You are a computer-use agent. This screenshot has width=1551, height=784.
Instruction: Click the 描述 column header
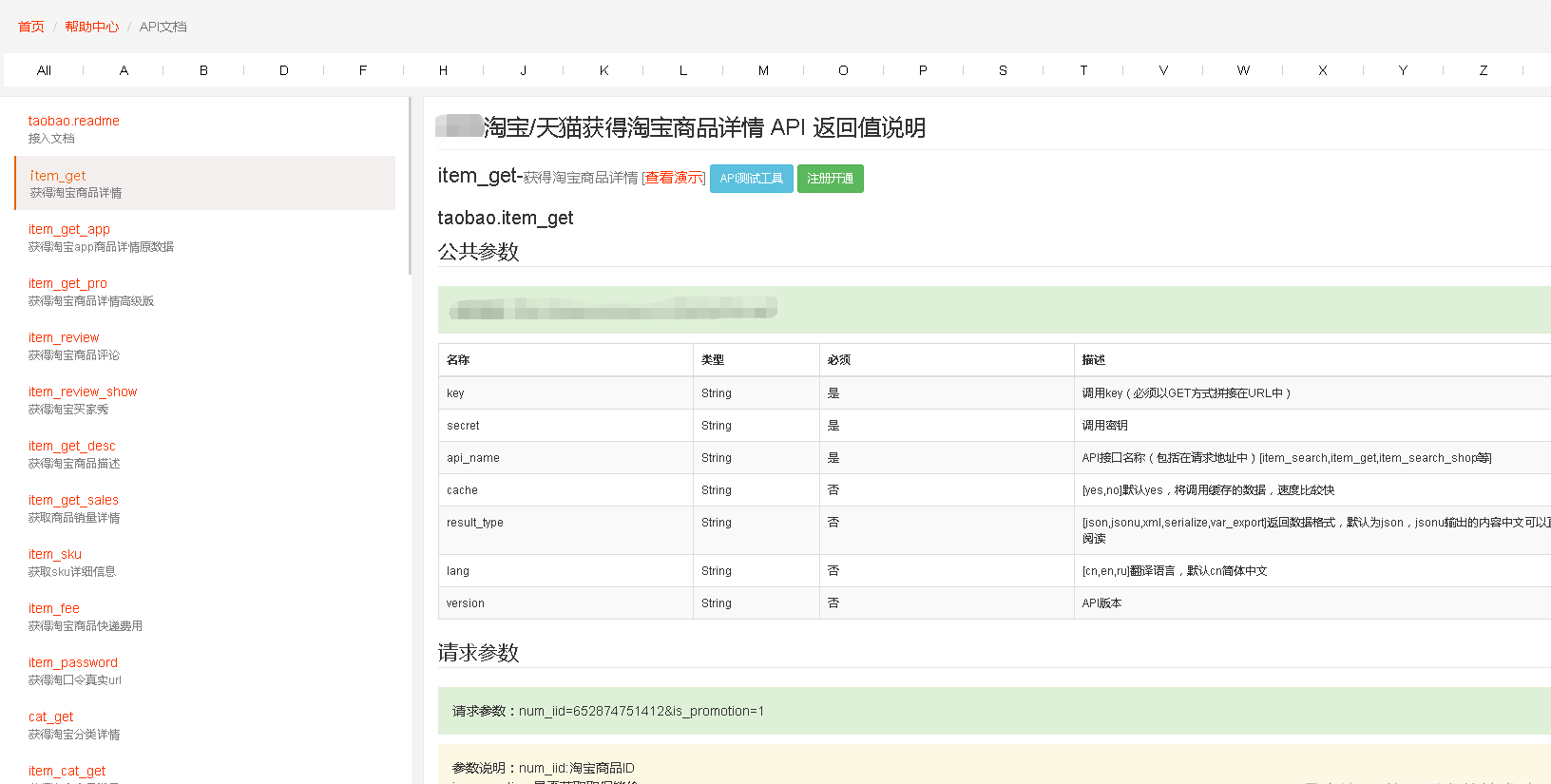pos(1312,360)
